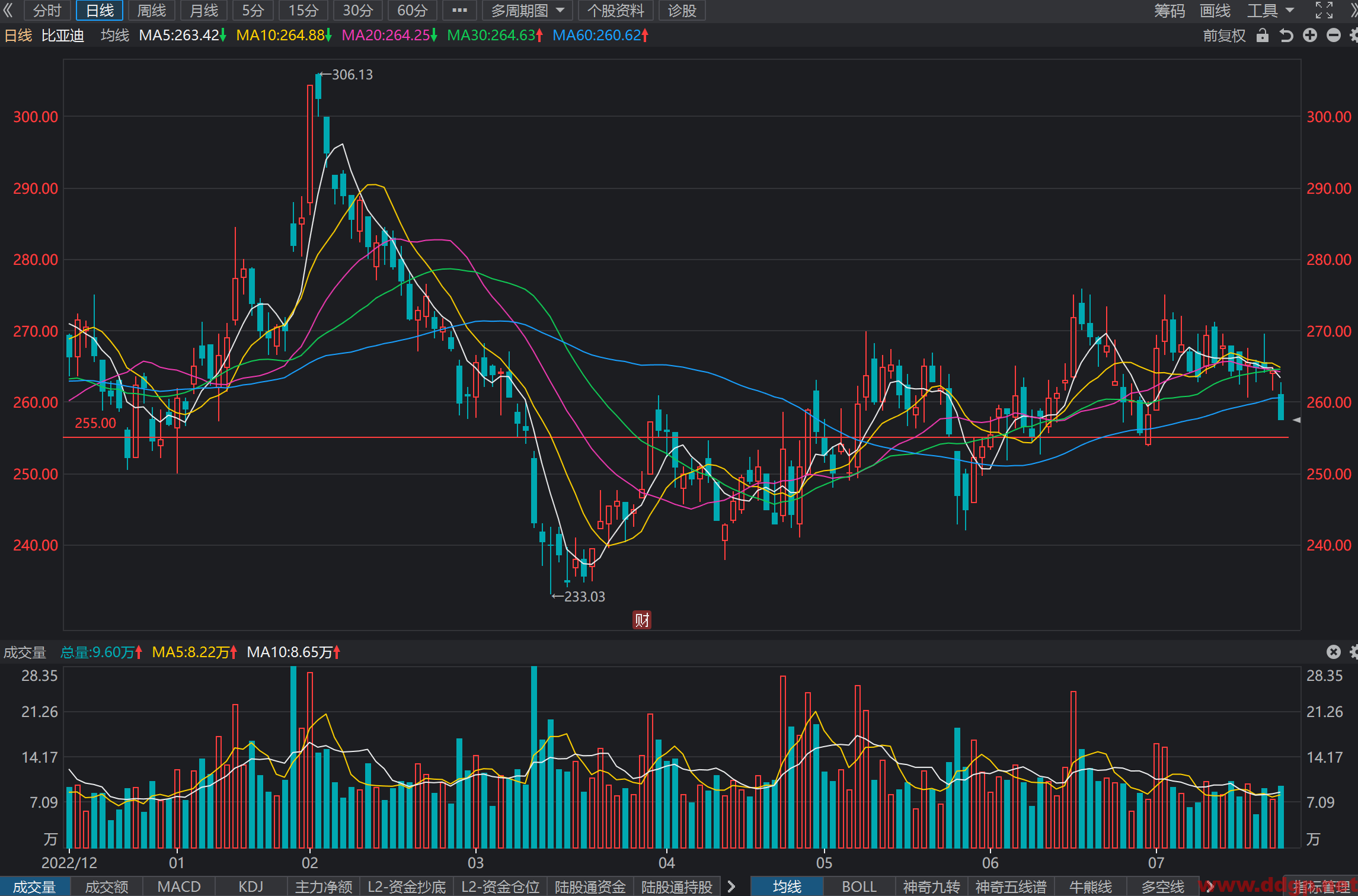Click the 均线 moving average label
Image resolution: width=1358 pixels, height=896 pixels.
tap(115, 36)
